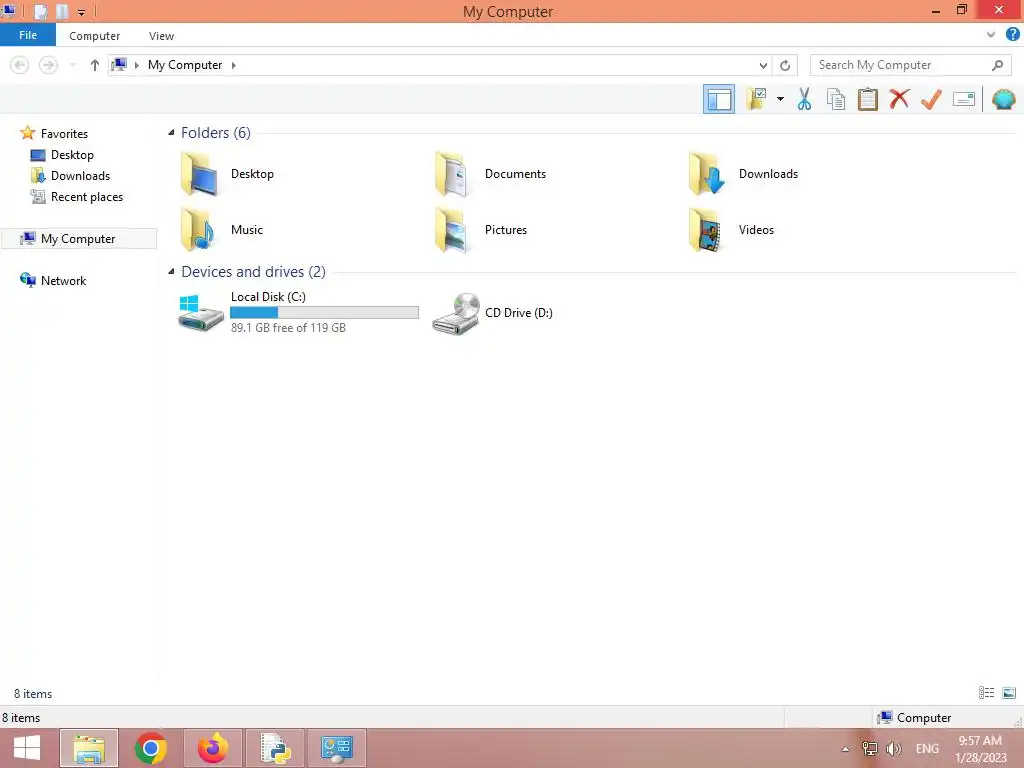Screen dimensions: 1024x768
Task: Select Favorites in navigation pane
Action: tap(63, 133)
